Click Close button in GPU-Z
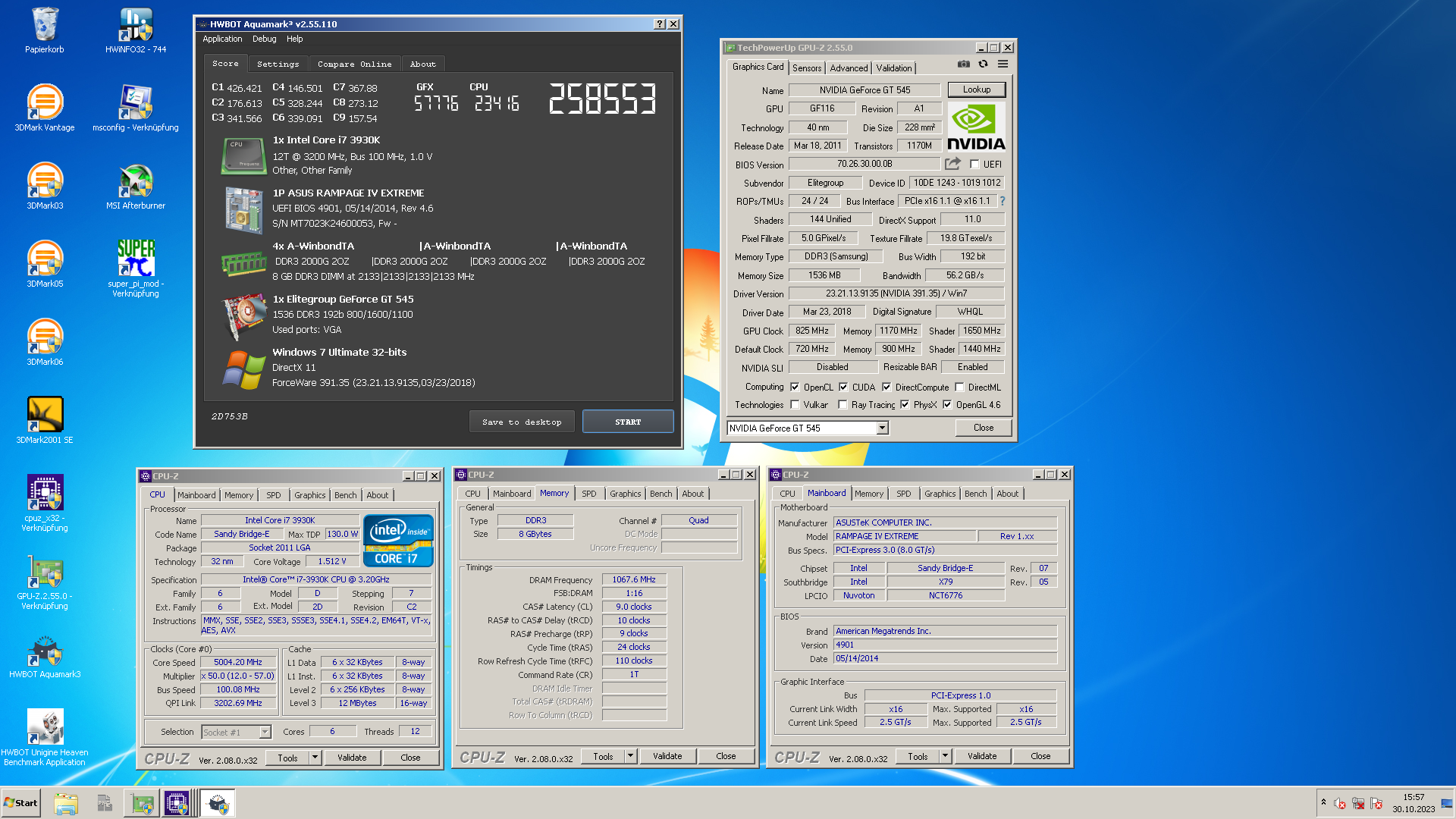1456x819 pixels. (984, 428)
